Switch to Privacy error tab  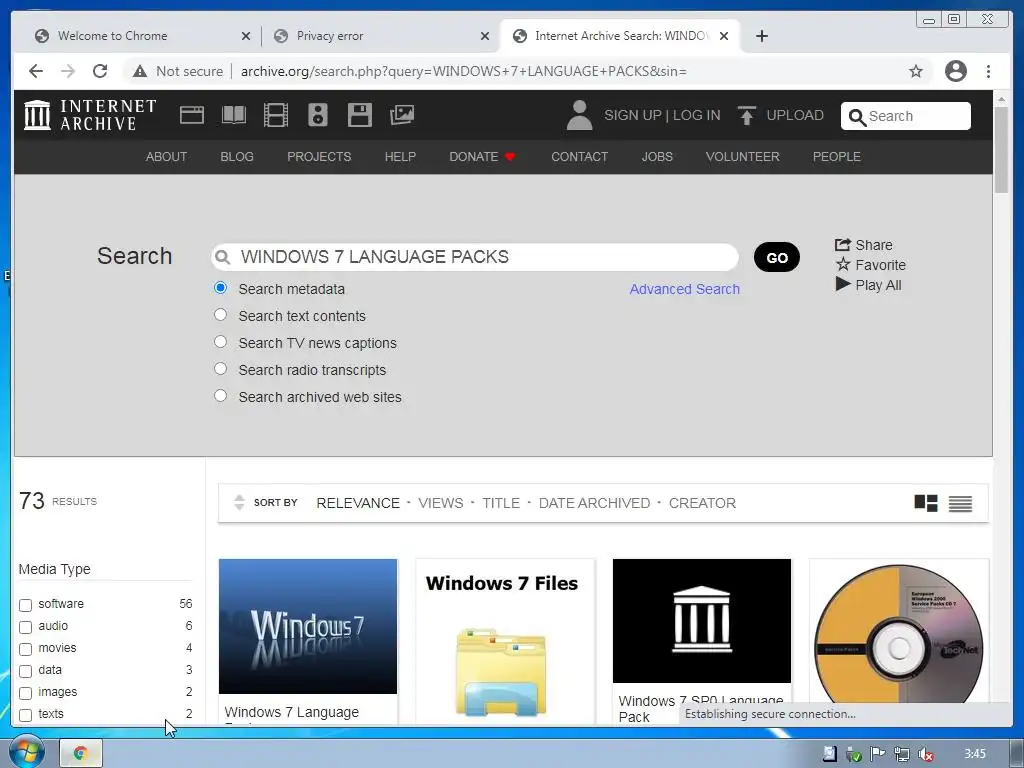[x=379, y=36]
